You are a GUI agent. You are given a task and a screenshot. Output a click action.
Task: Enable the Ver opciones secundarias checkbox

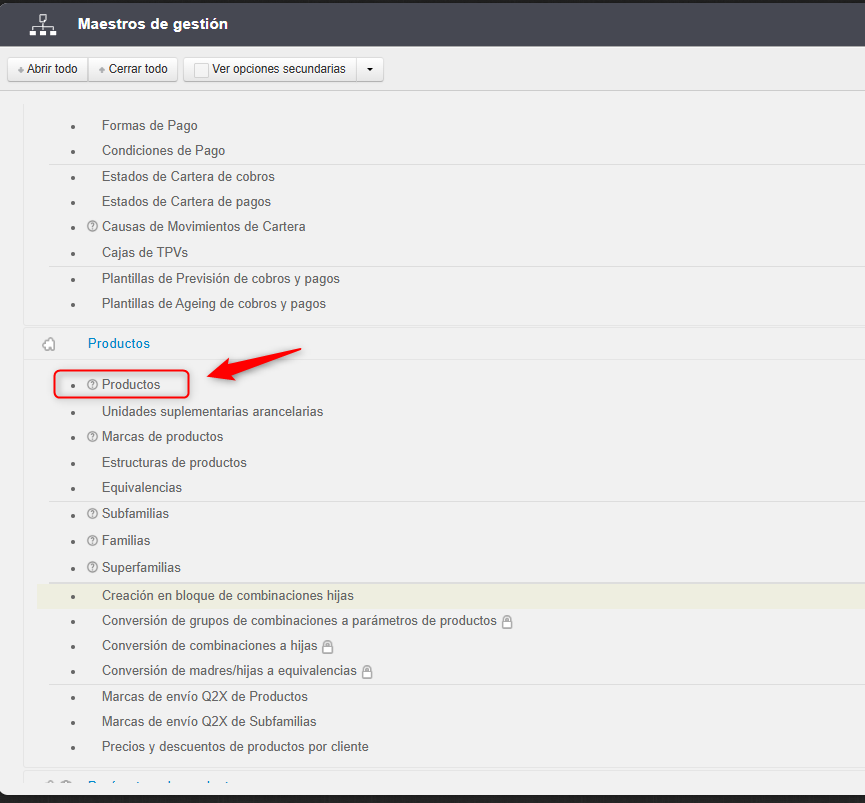201,70
